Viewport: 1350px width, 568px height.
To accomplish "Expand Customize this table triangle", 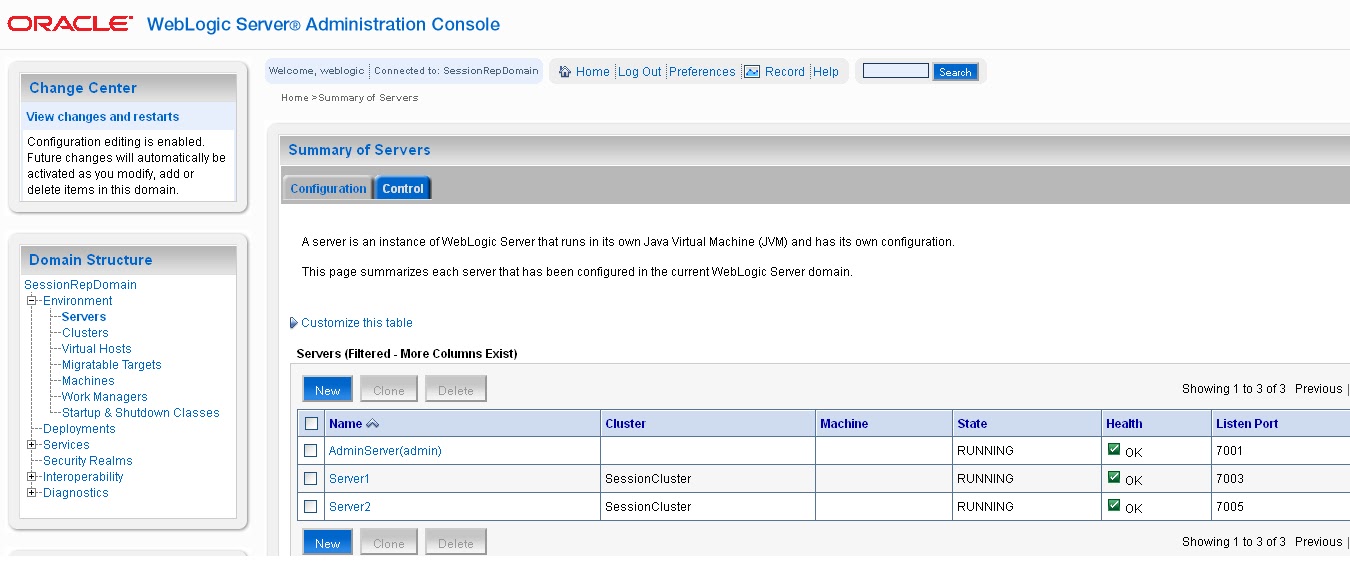I will [x=293, y=323].
